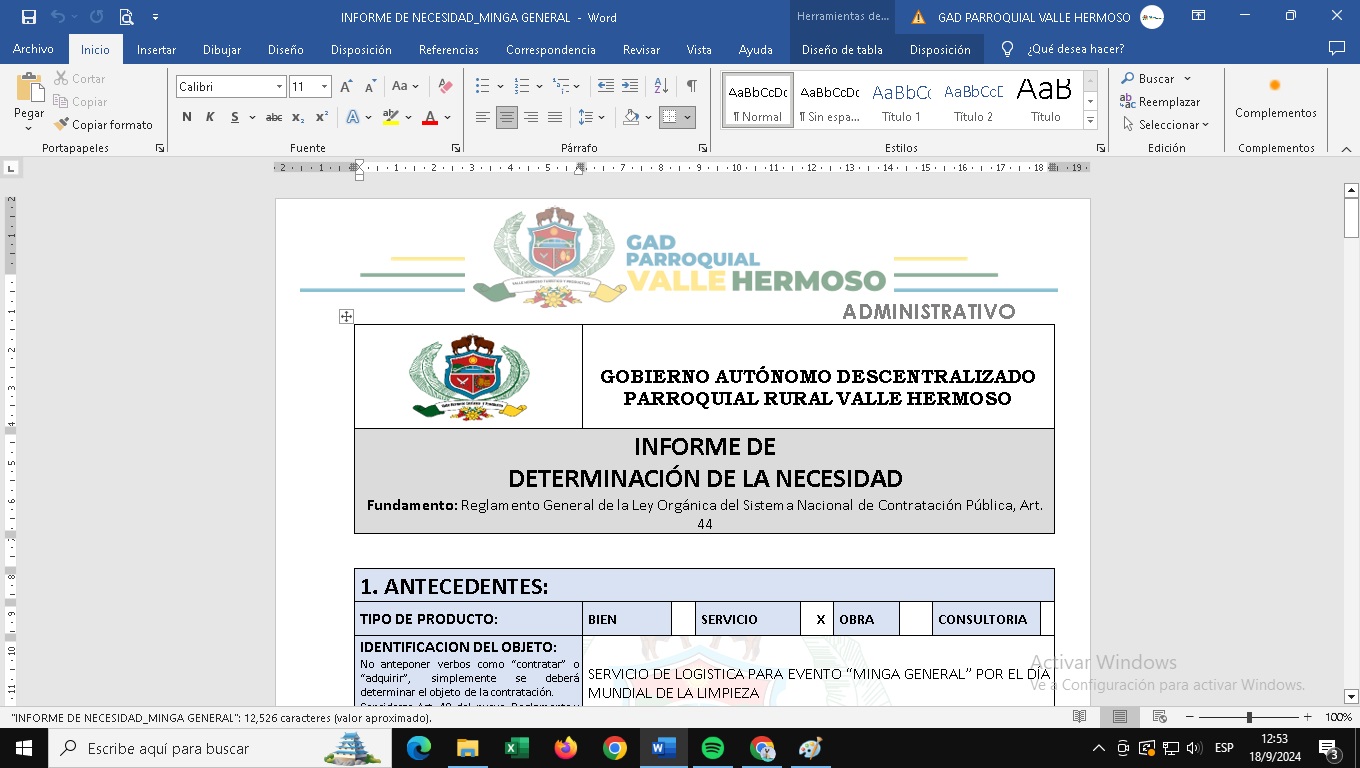Toggle italic text formatting
Screen dimensions: 1360x768
(210, 117)
